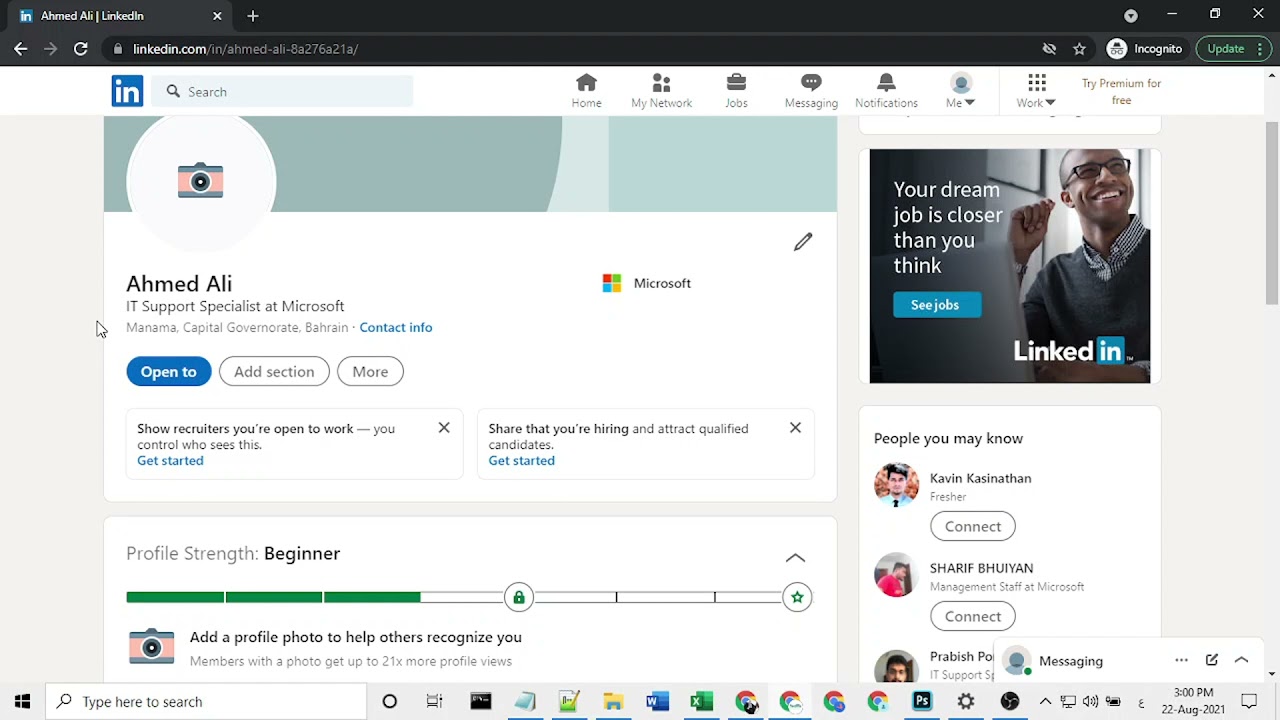Click the profile photo camera placeholder
This screenshot has width=1280, height=720.
(x=200, y=180)
